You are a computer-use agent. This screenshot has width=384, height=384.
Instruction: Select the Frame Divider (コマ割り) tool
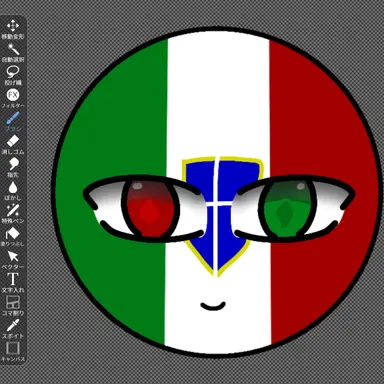point(13,306)
